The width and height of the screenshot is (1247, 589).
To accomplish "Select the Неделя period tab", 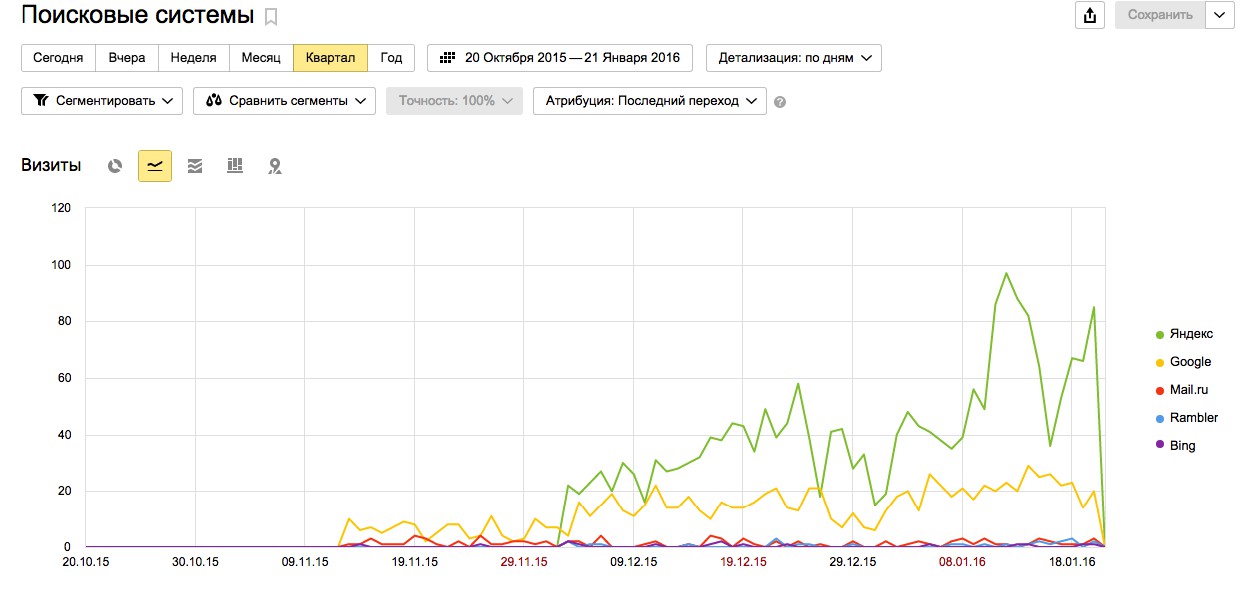I will [194, 58].
